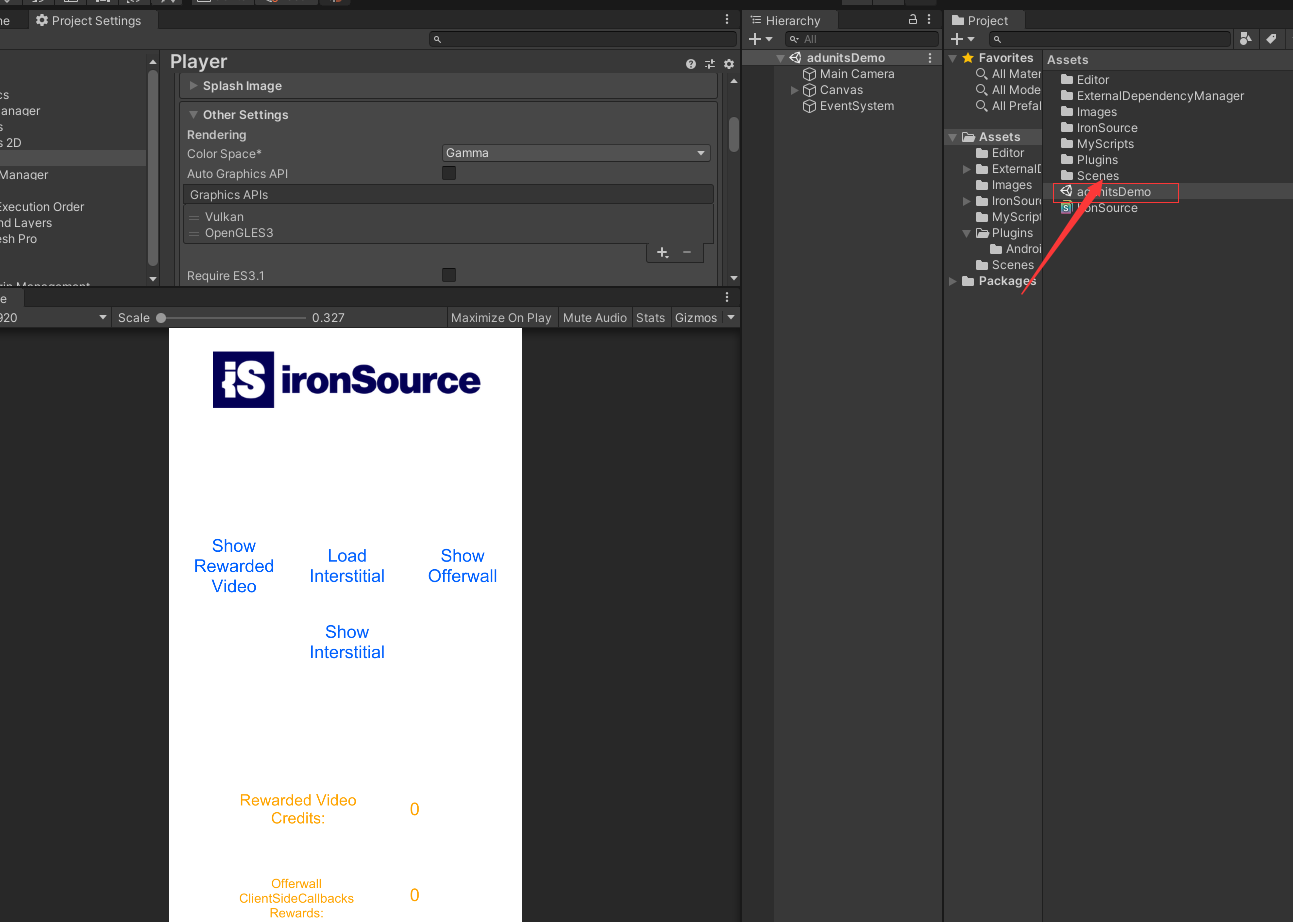Open Color Space Gamma dropdown
The image size is (1293, 922).
576,153
